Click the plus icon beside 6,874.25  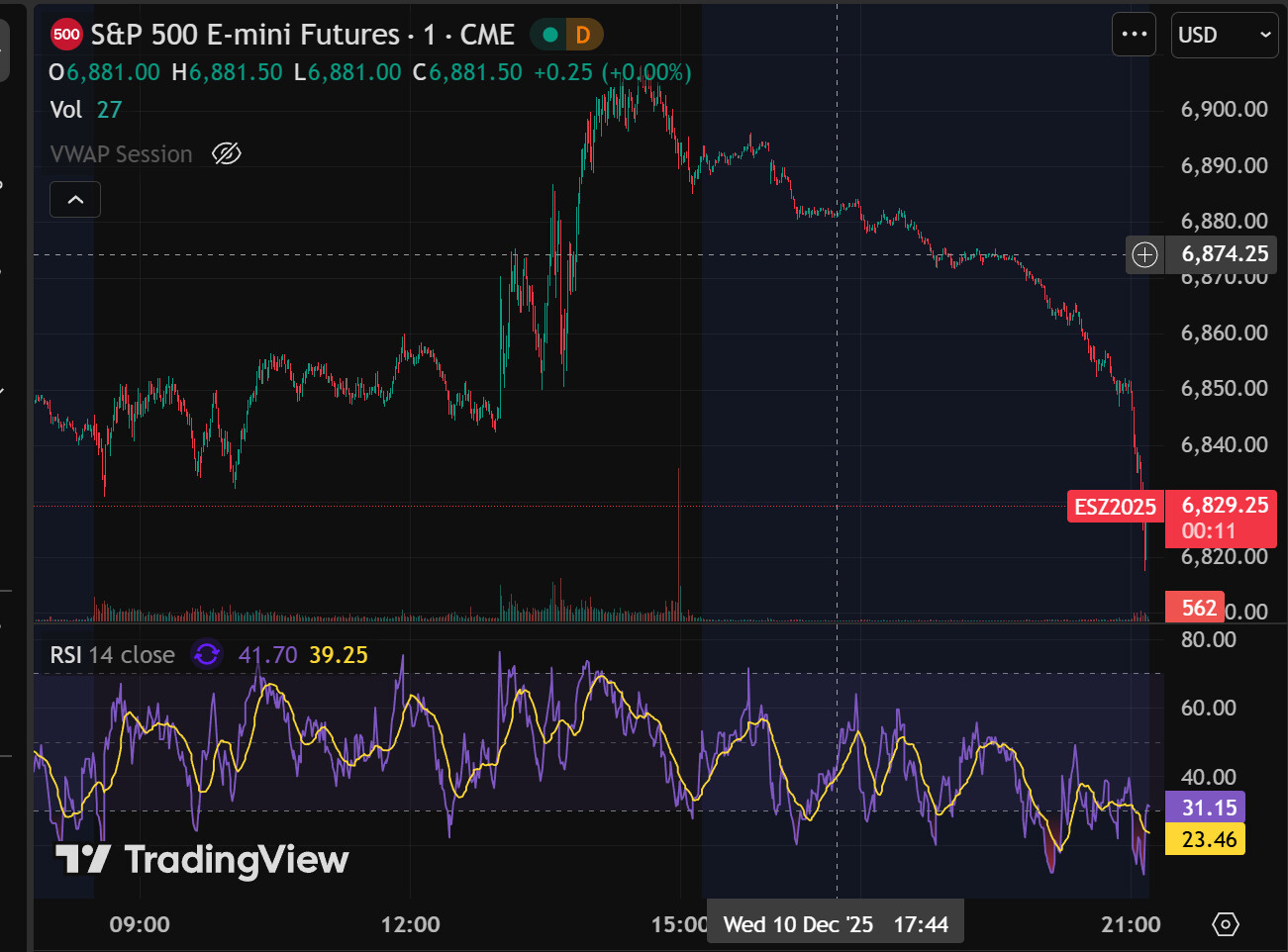1144,254
